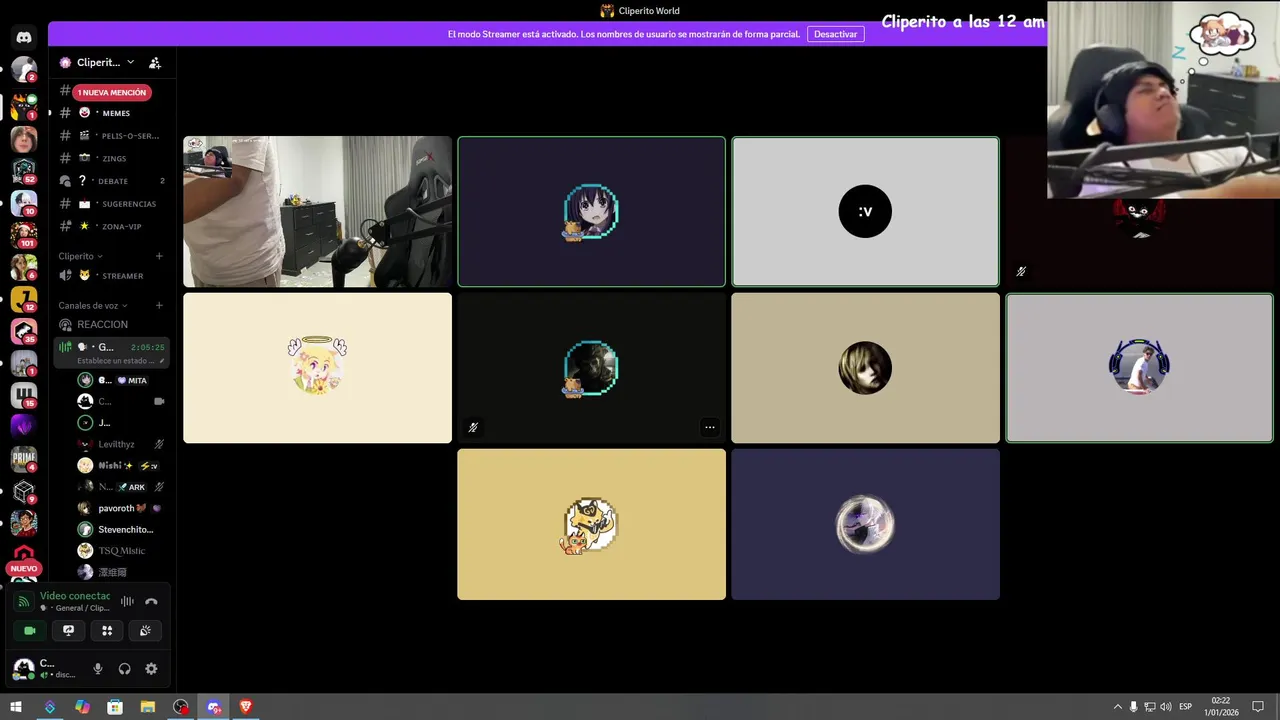Image resolution: width=1280 pixels, height=720 pixels.
Task: Select the voice member with MITA tag
Action: click(x=121, y=380)
